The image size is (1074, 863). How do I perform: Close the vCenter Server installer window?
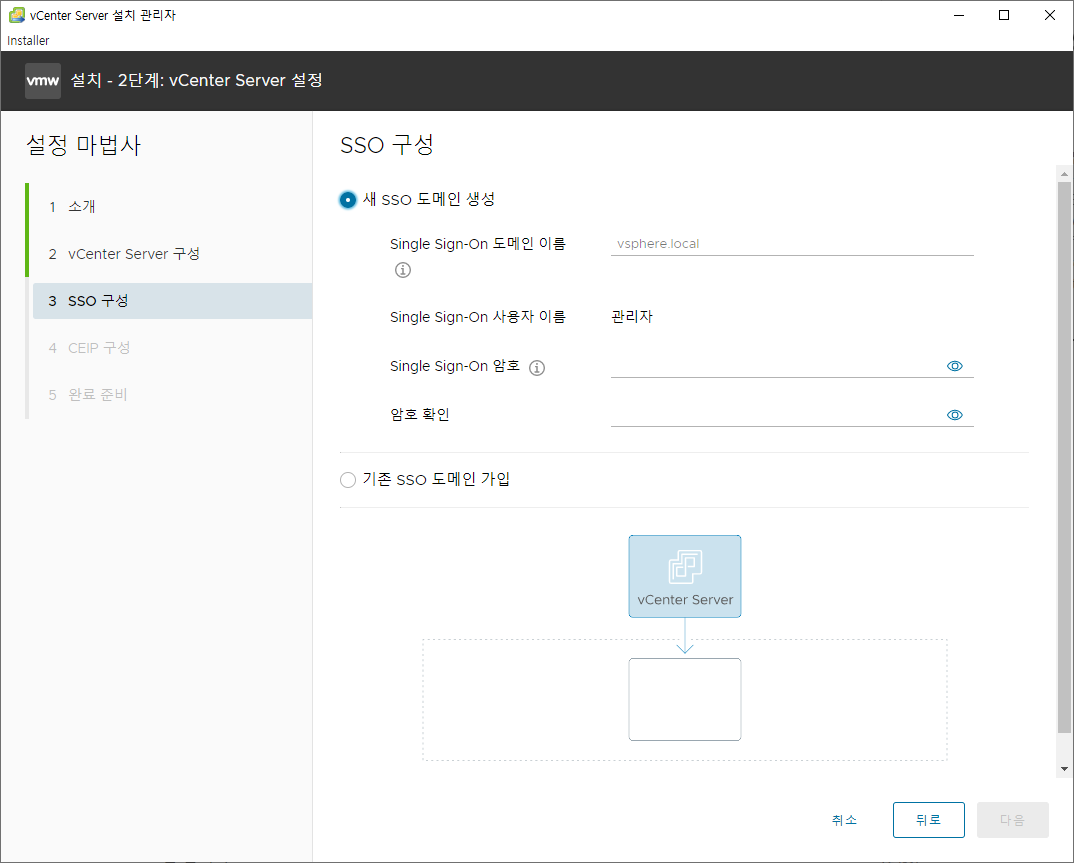click(x=1049, y=15)
